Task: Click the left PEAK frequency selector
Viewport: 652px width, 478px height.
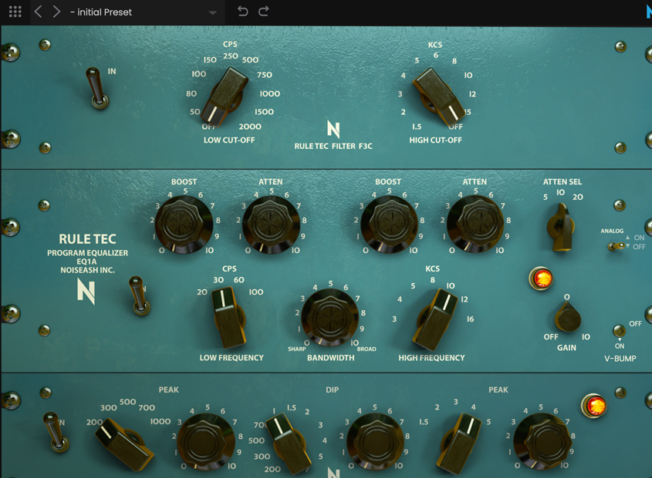Action: pyautogui.click(x=124, y=444)
